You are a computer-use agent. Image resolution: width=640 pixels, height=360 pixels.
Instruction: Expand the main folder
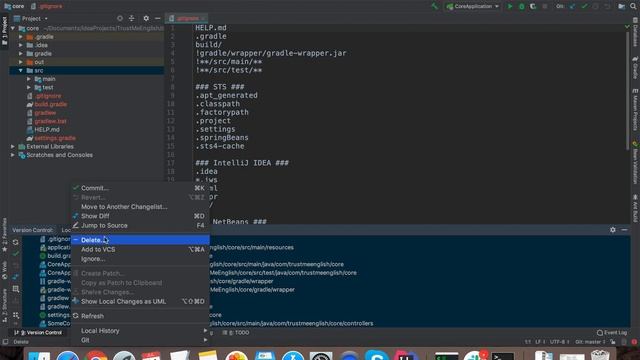29,79
